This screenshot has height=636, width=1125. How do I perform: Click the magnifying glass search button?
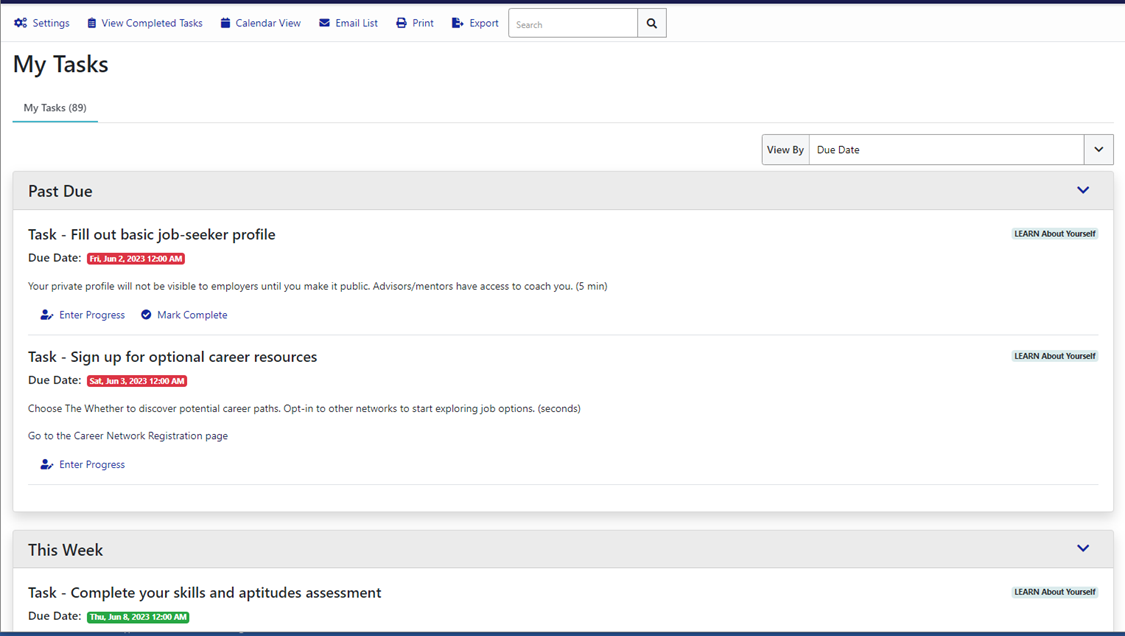coord(651,23)
